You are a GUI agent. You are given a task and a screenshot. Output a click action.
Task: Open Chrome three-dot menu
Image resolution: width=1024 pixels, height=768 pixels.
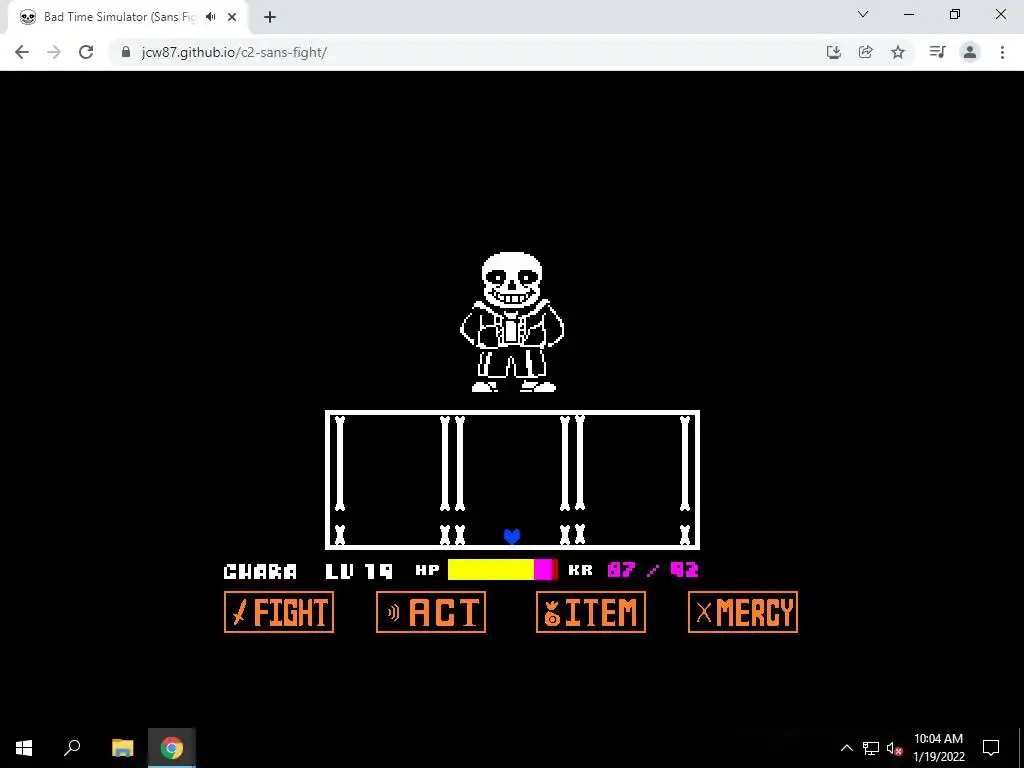1002,52
